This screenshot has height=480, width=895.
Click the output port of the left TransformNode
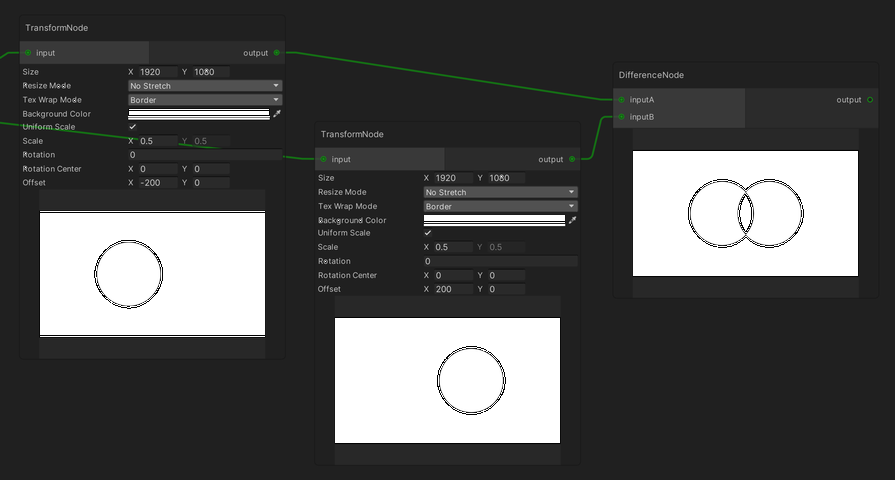(277, 53)
